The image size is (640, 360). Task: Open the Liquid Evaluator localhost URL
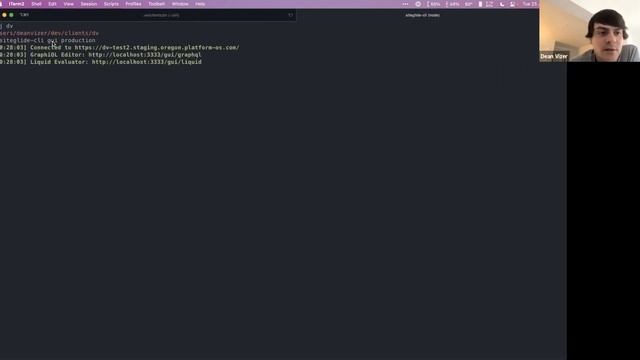(x=147, y=62)
